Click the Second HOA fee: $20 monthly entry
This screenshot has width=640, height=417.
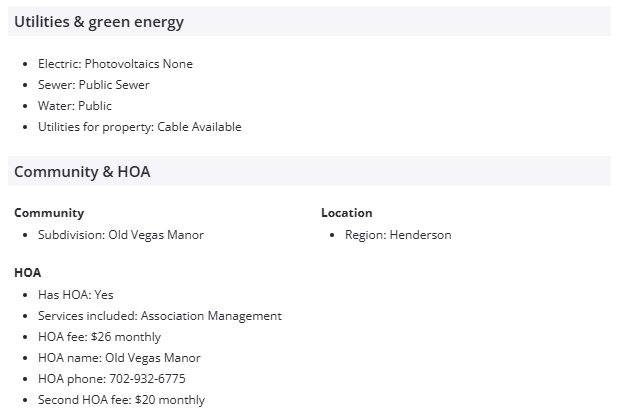(121, 400)
